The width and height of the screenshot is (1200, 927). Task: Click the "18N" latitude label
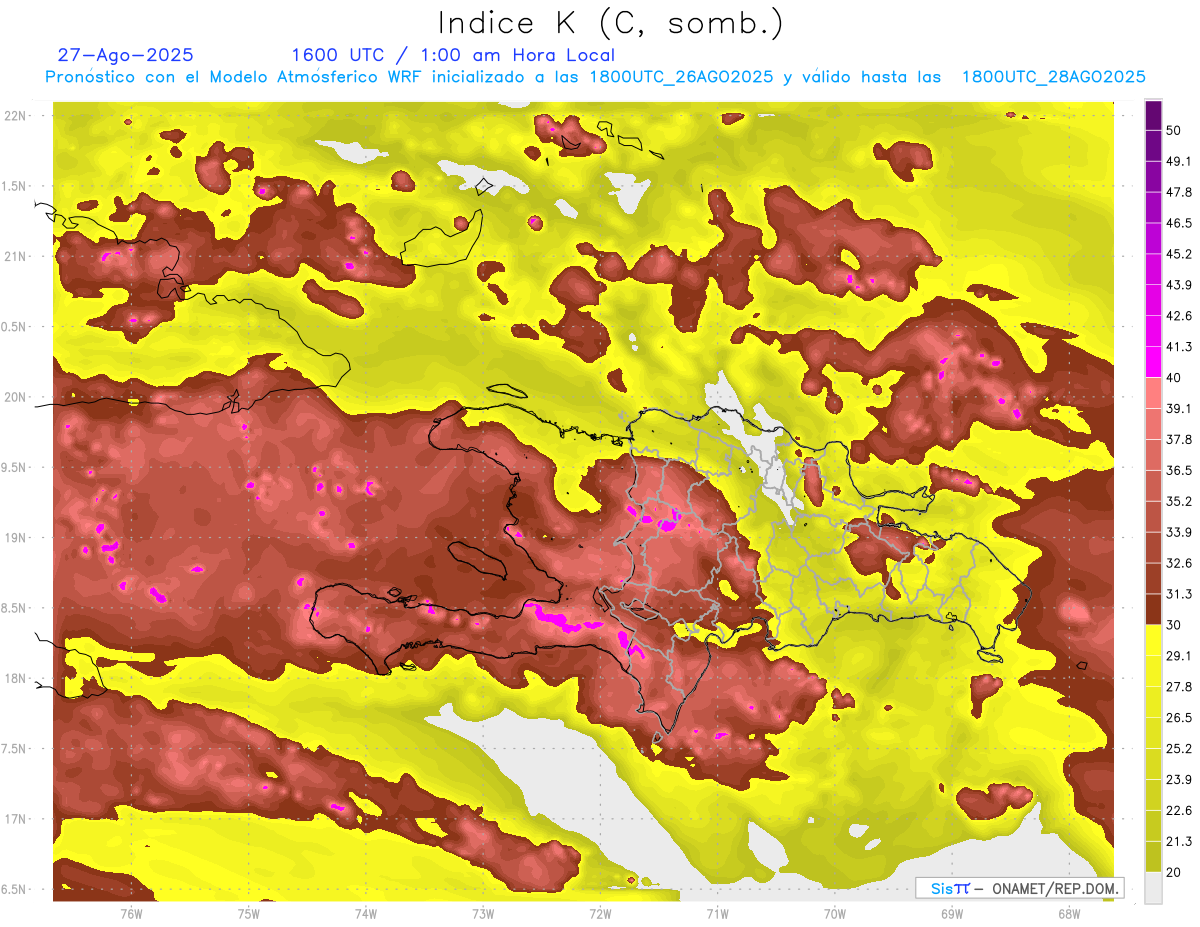click(16, 679)
